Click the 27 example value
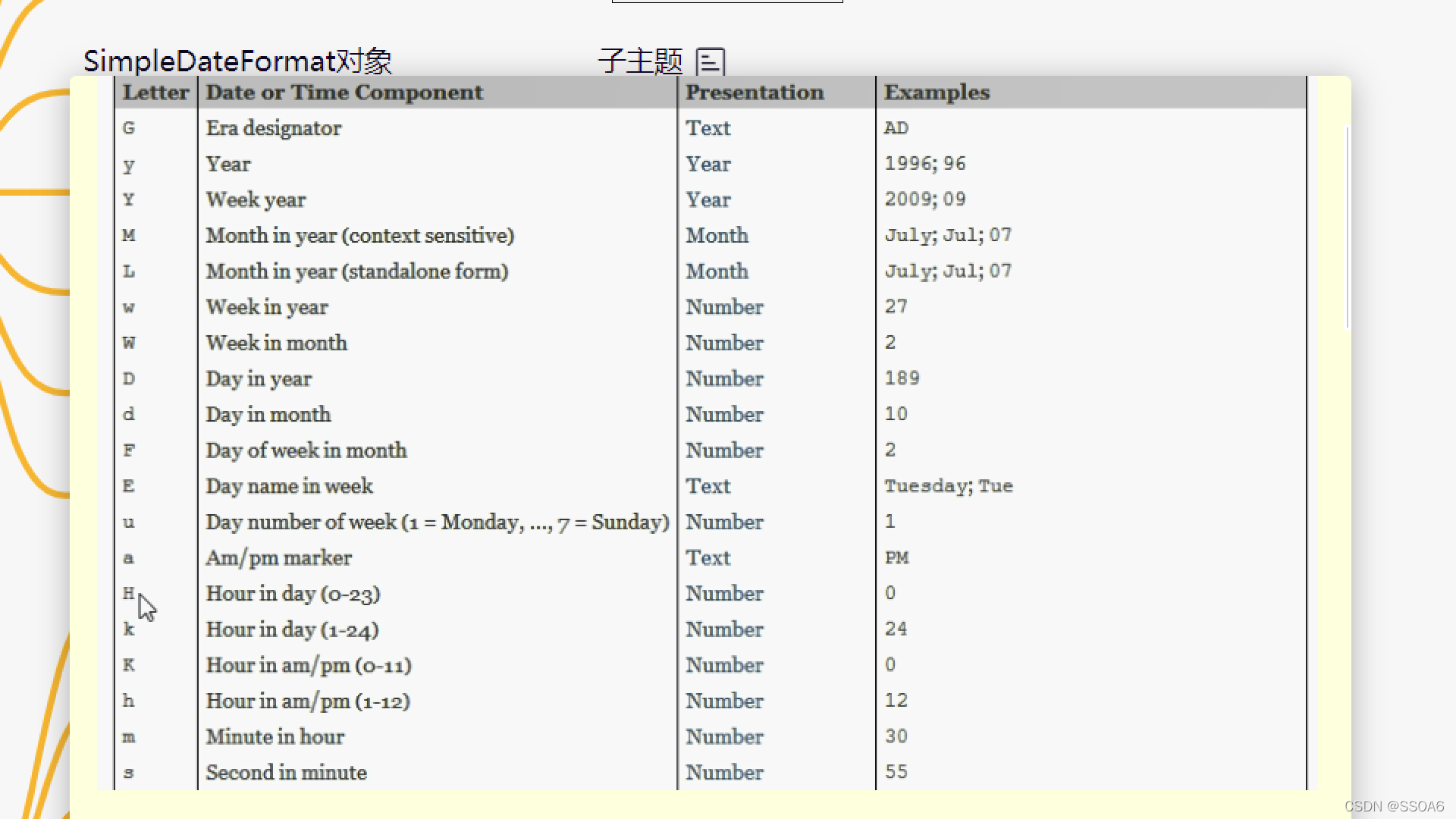This screenshot has width=1456, height=819. pos(896,306)
